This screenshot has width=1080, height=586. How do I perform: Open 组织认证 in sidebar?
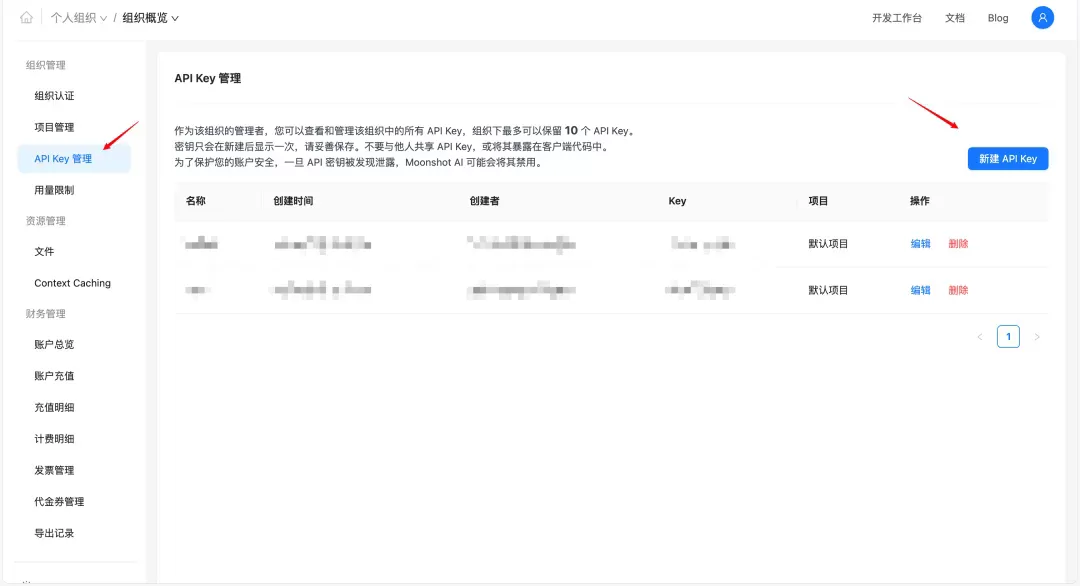pos(54,96)
